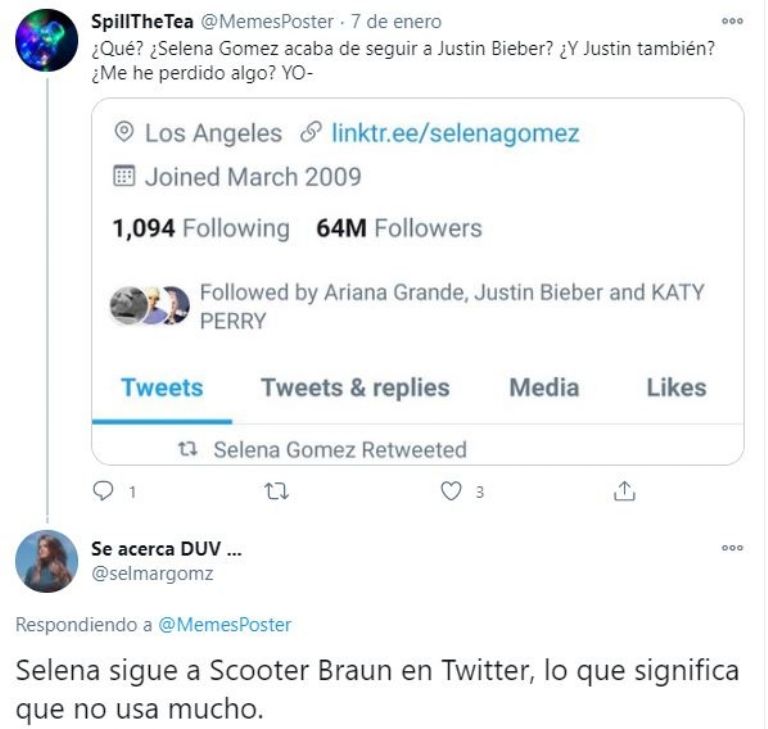Click the calendar icon beside Joined March 2009
Screen dimensions: 768x729
tap(125, 178)
